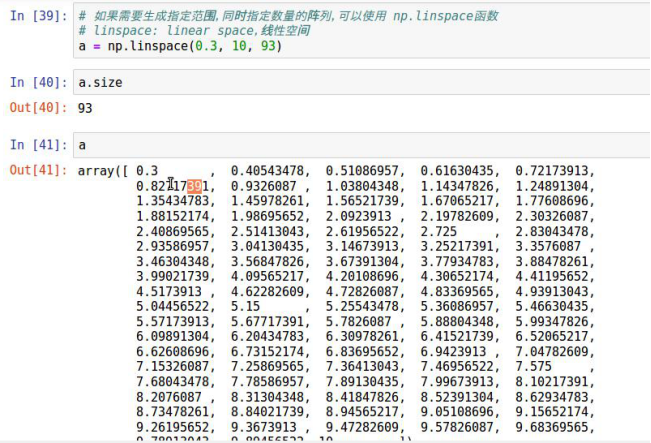Click the array value 5.36086957
Viewport: 651px width, 443px height.
[x=457, y=306]
